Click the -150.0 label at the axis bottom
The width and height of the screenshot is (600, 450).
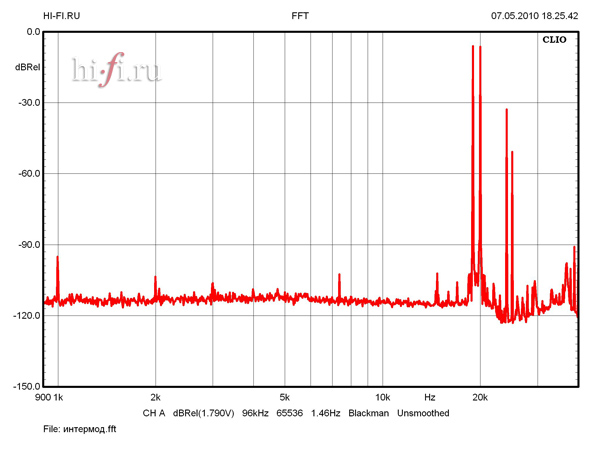tap(26, 387)
